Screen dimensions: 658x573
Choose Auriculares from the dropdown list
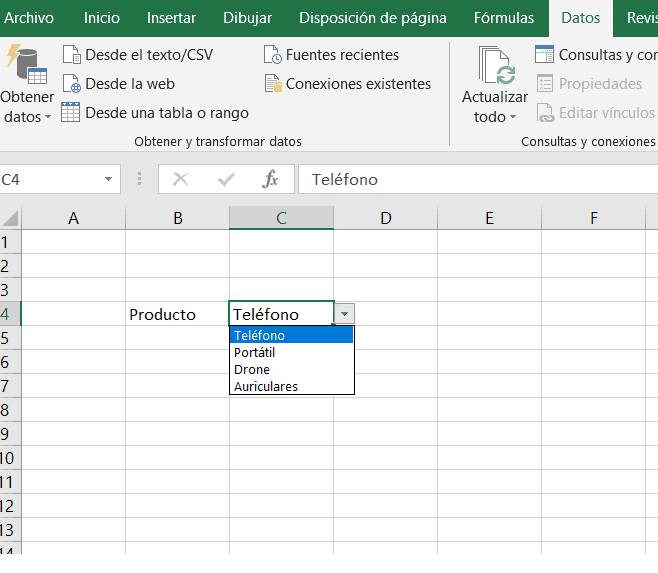coord(291,386)
